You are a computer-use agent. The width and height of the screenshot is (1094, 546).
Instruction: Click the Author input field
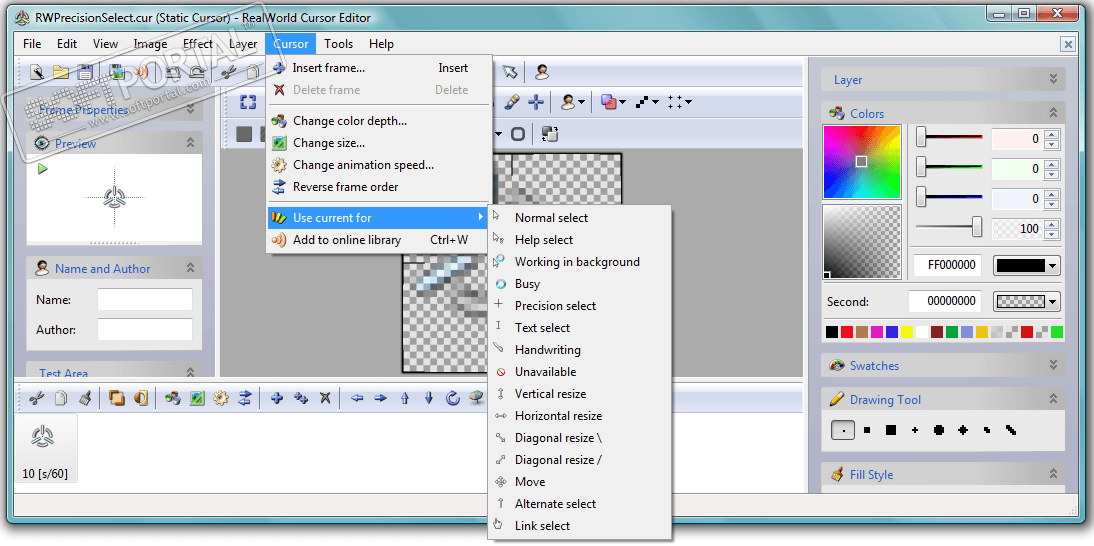coord(144,329)
